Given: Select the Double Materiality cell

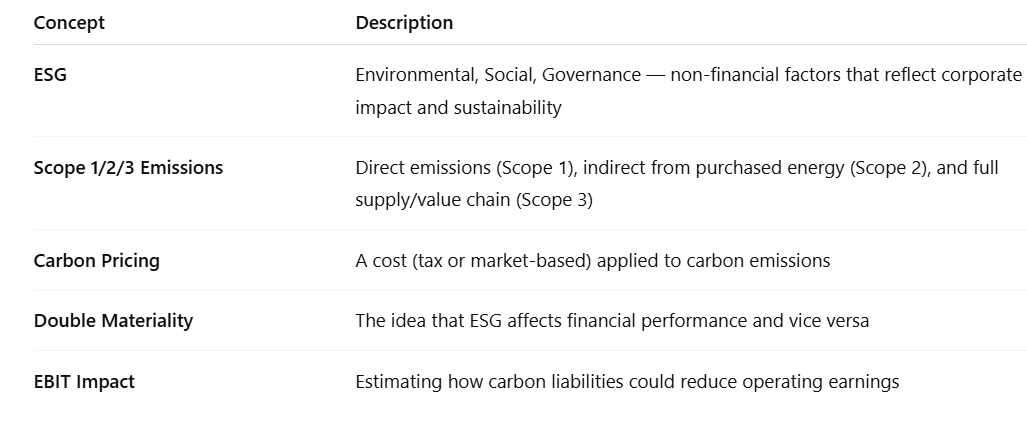Looking at the screenshot, I should click(x=113, y=321).
